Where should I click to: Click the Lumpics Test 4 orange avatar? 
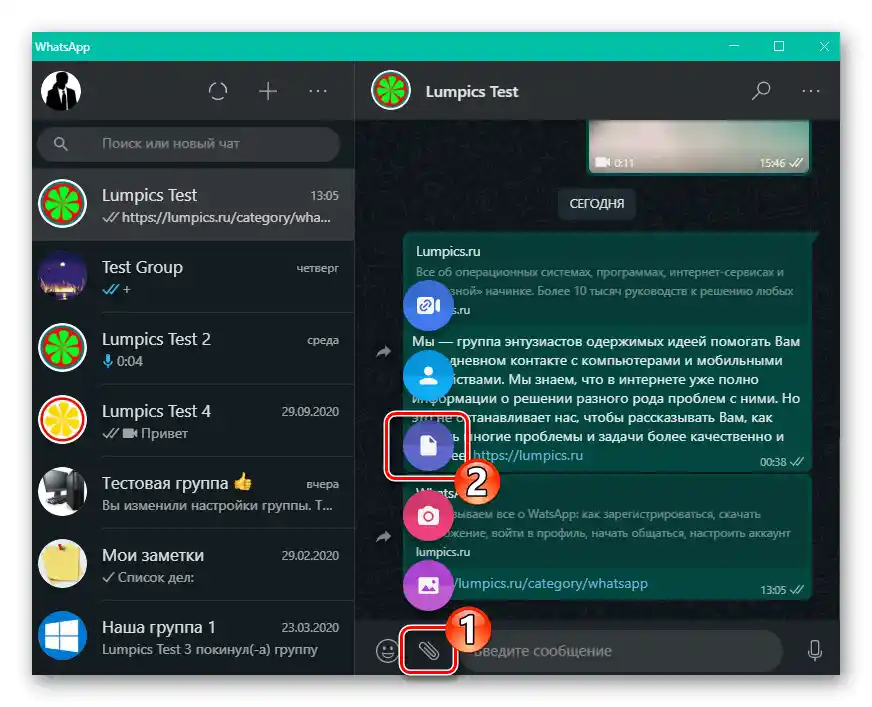pos(62,420)
